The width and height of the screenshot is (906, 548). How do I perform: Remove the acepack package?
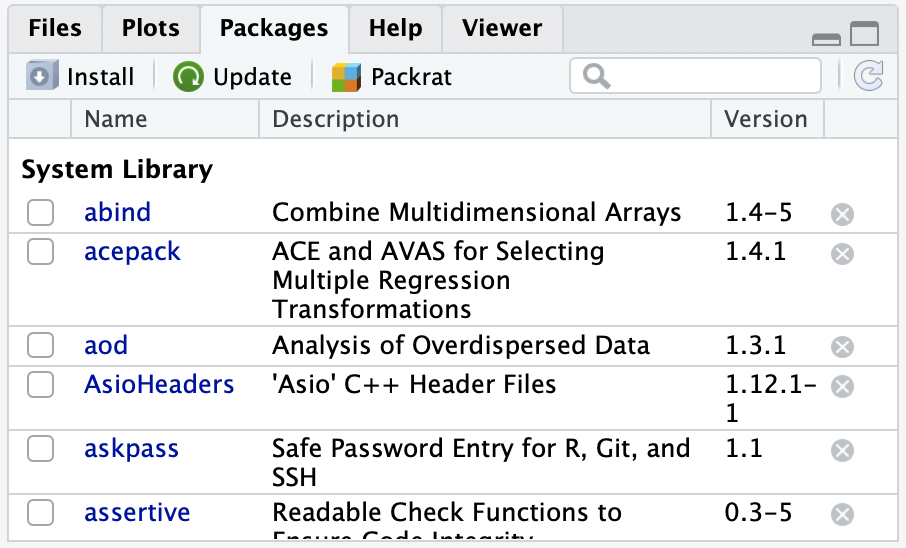tap(843, 253)
